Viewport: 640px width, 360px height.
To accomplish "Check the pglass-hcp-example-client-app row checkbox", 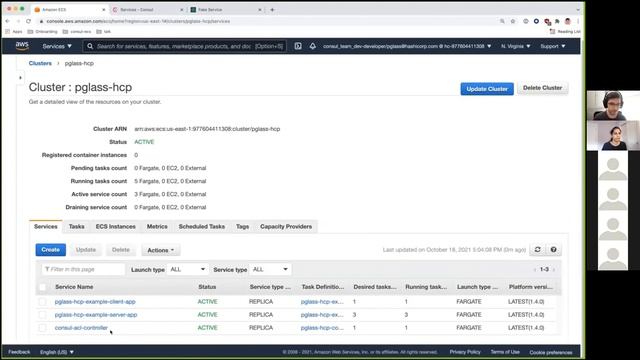I will coord(42,302).
